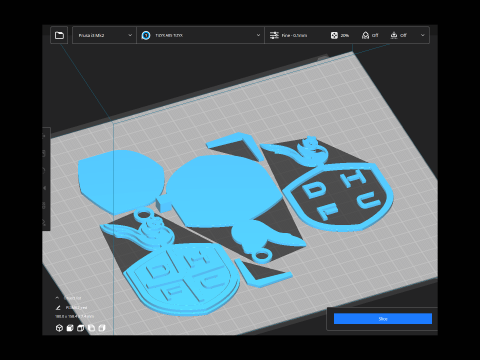Select the small cube model
Screen dimensions: 480x360
[x=163, y=204]
